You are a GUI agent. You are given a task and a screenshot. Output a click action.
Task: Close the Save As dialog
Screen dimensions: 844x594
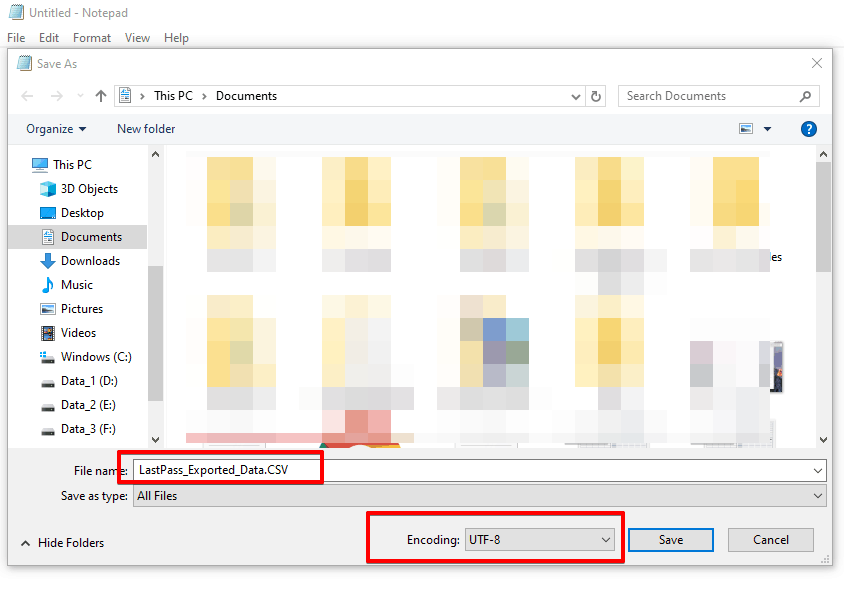coord(817,63)
